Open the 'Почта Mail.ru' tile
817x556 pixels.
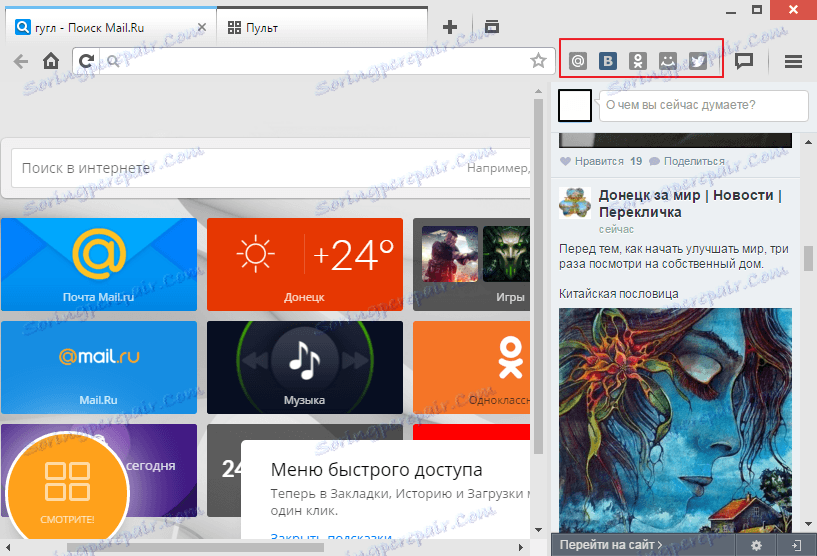(99, 264)
